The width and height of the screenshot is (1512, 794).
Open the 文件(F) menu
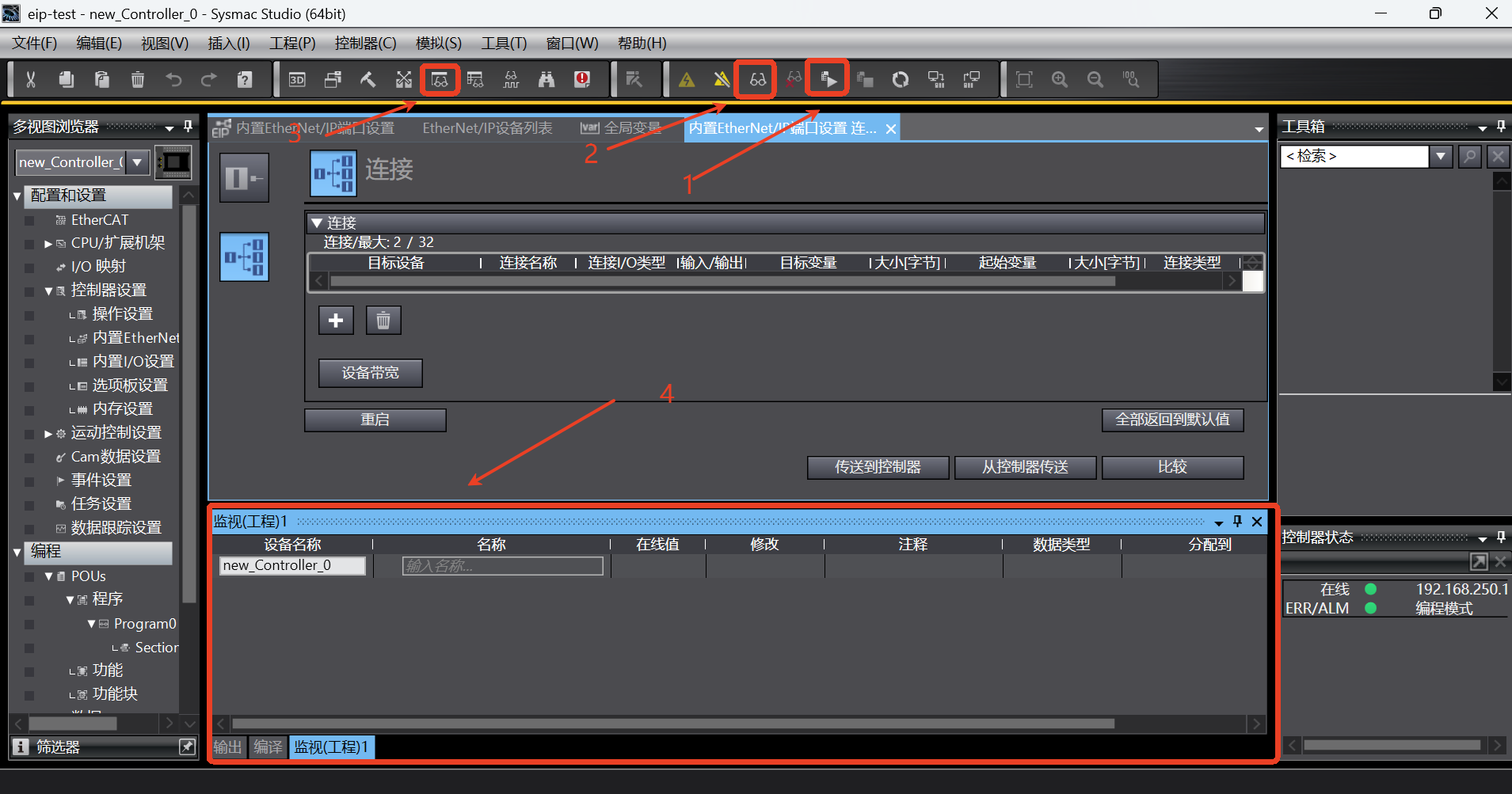tap(35, 43)
